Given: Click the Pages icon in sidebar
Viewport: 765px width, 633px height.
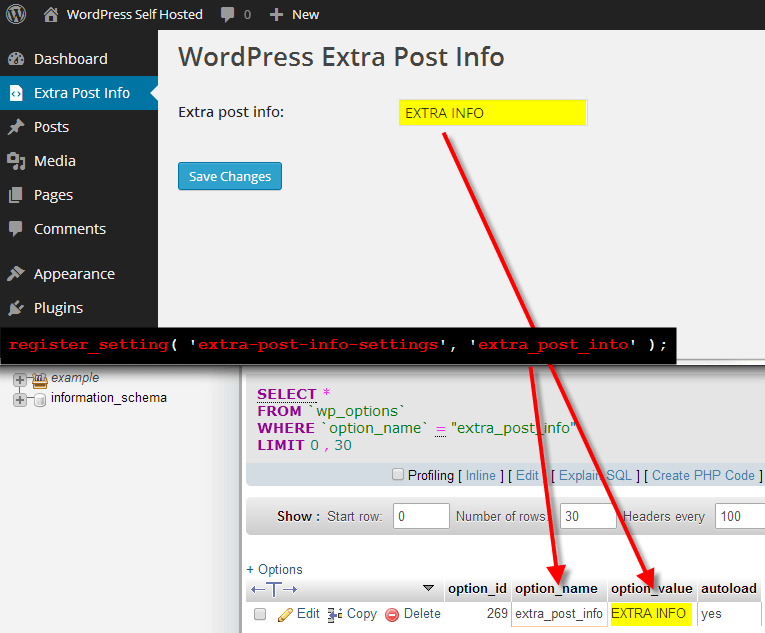Looking at the screenshot, I should pos(16,195).
